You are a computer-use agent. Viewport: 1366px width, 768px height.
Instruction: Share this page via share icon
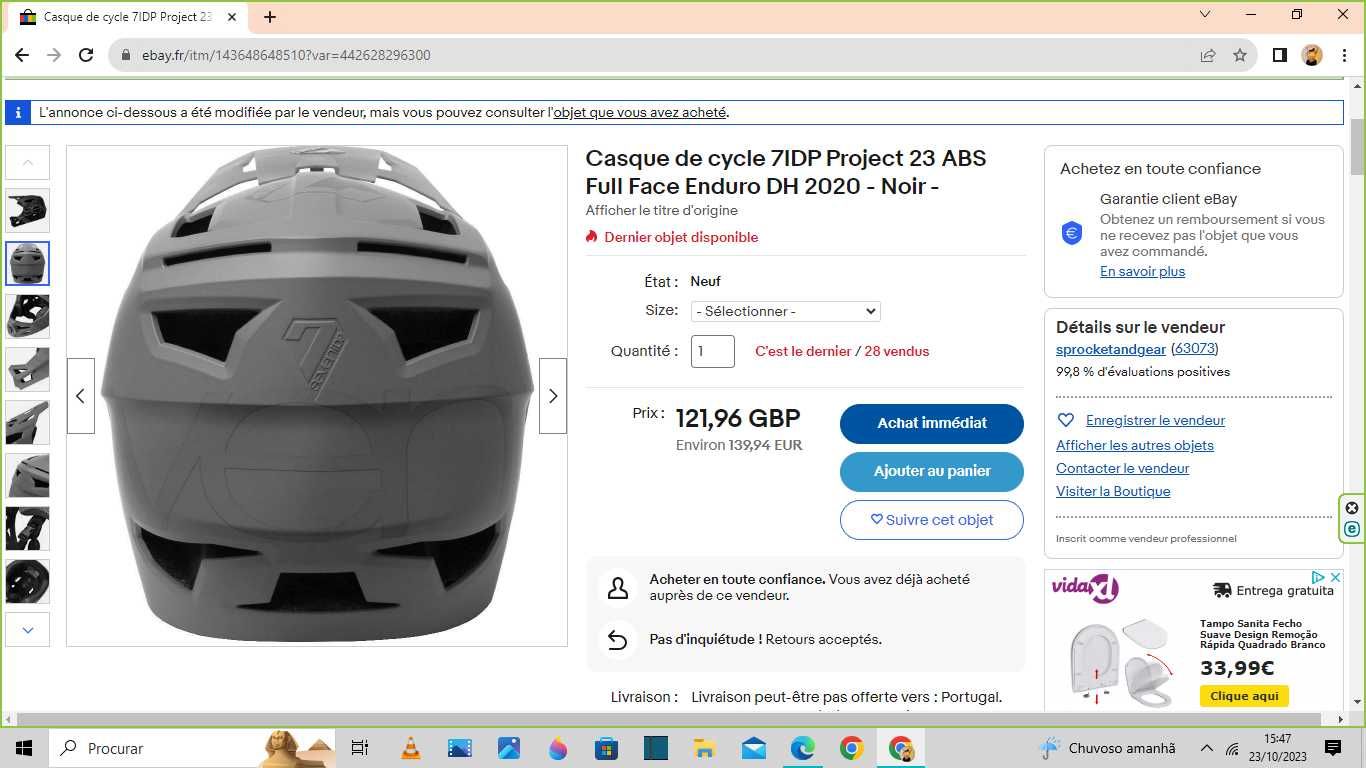pos(1208,55)
